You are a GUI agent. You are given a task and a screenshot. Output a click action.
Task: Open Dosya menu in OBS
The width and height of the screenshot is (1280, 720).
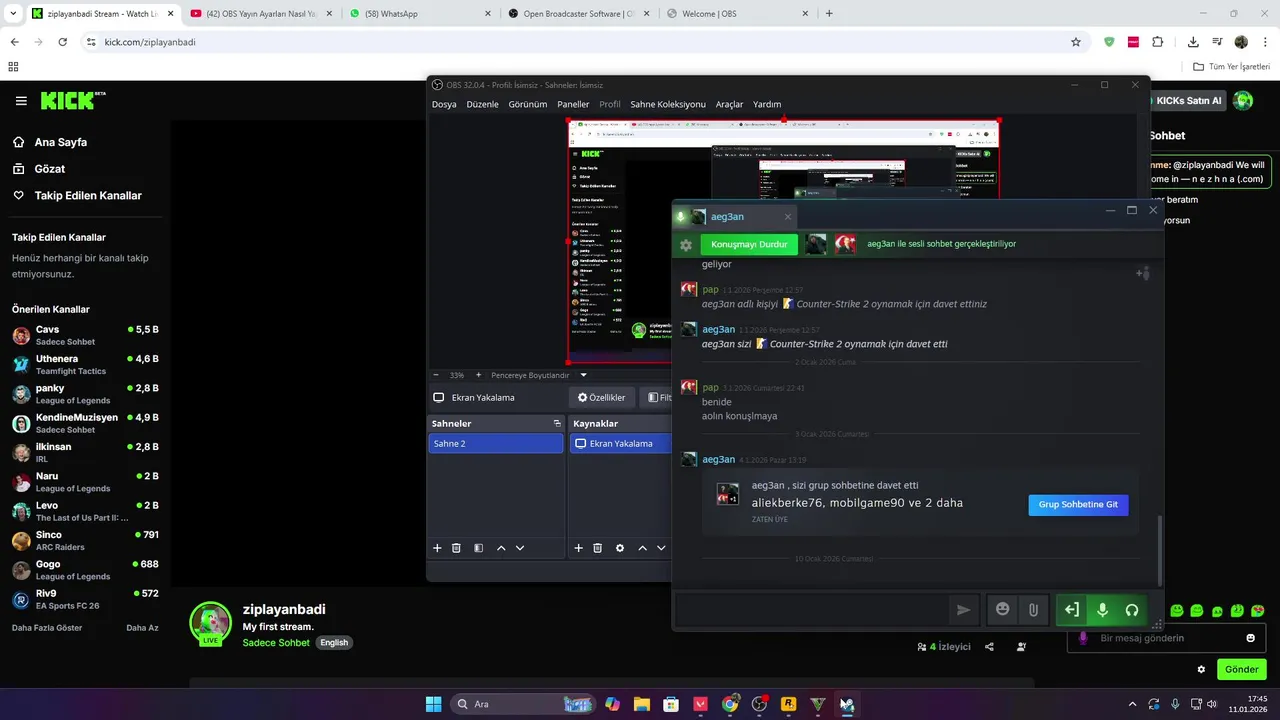[x=444, y=104]
